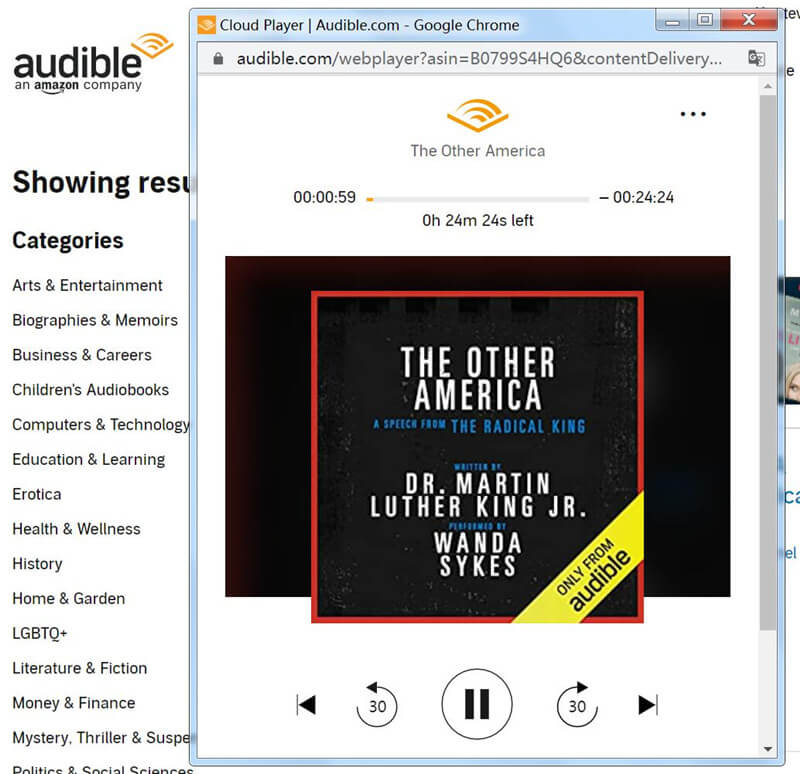This screenshot has height=774, width=800.
Task: Open LGBTQ+ category
Action: tap(40, 633)
